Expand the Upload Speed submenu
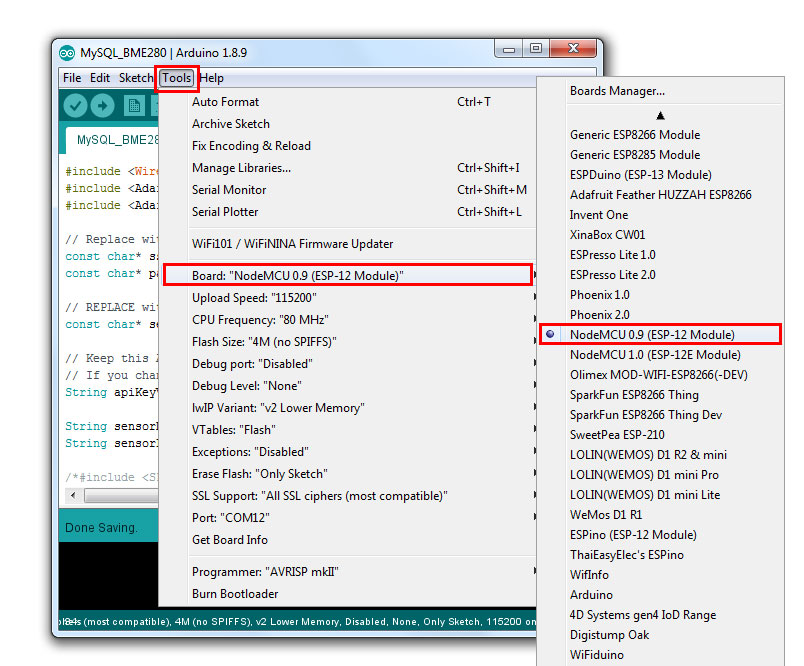This screenshot has width=804, height=666. click(349, 297)
